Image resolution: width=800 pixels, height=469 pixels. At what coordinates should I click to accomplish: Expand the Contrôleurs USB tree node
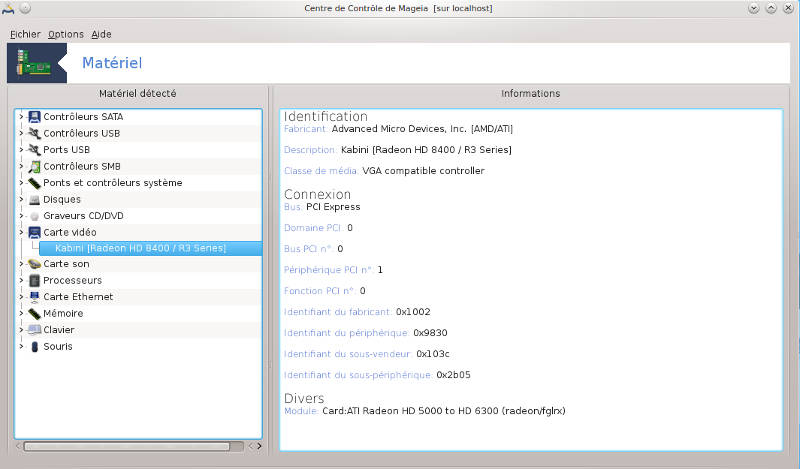[x=21, y=133]
